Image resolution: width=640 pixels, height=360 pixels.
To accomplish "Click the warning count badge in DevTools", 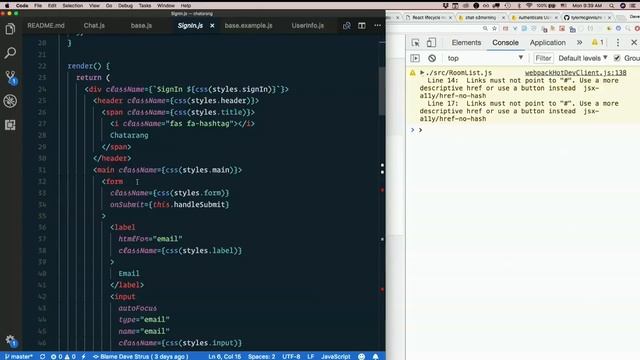I will [x=598, y=42].
